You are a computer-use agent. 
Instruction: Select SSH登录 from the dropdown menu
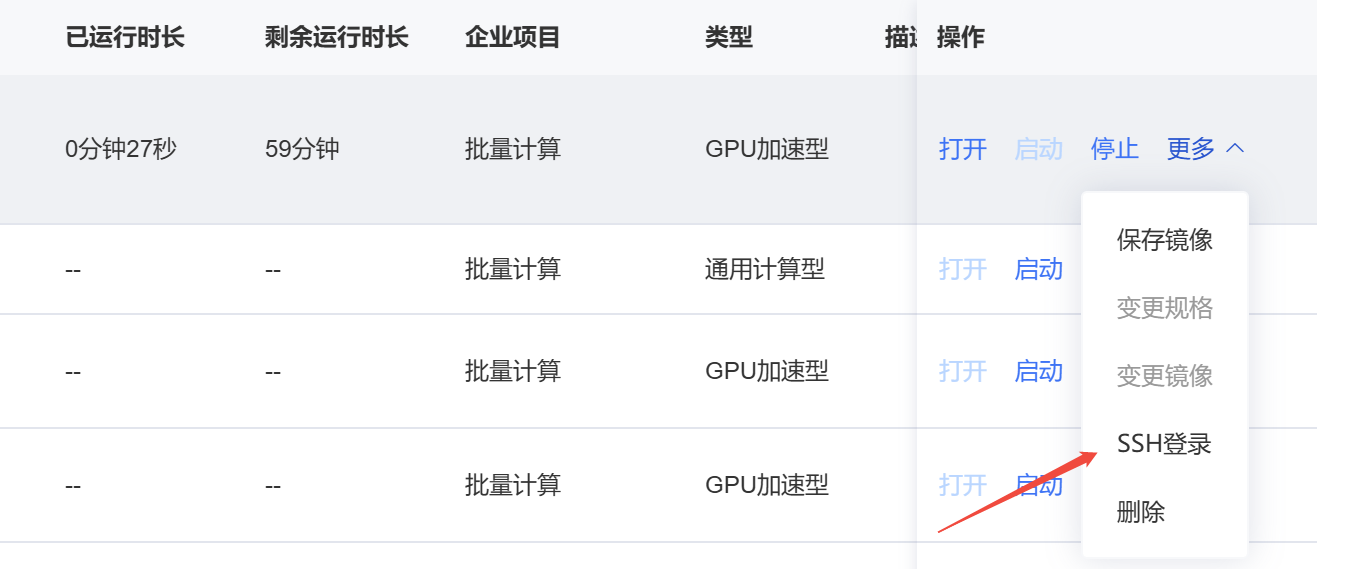[1164, 444]
